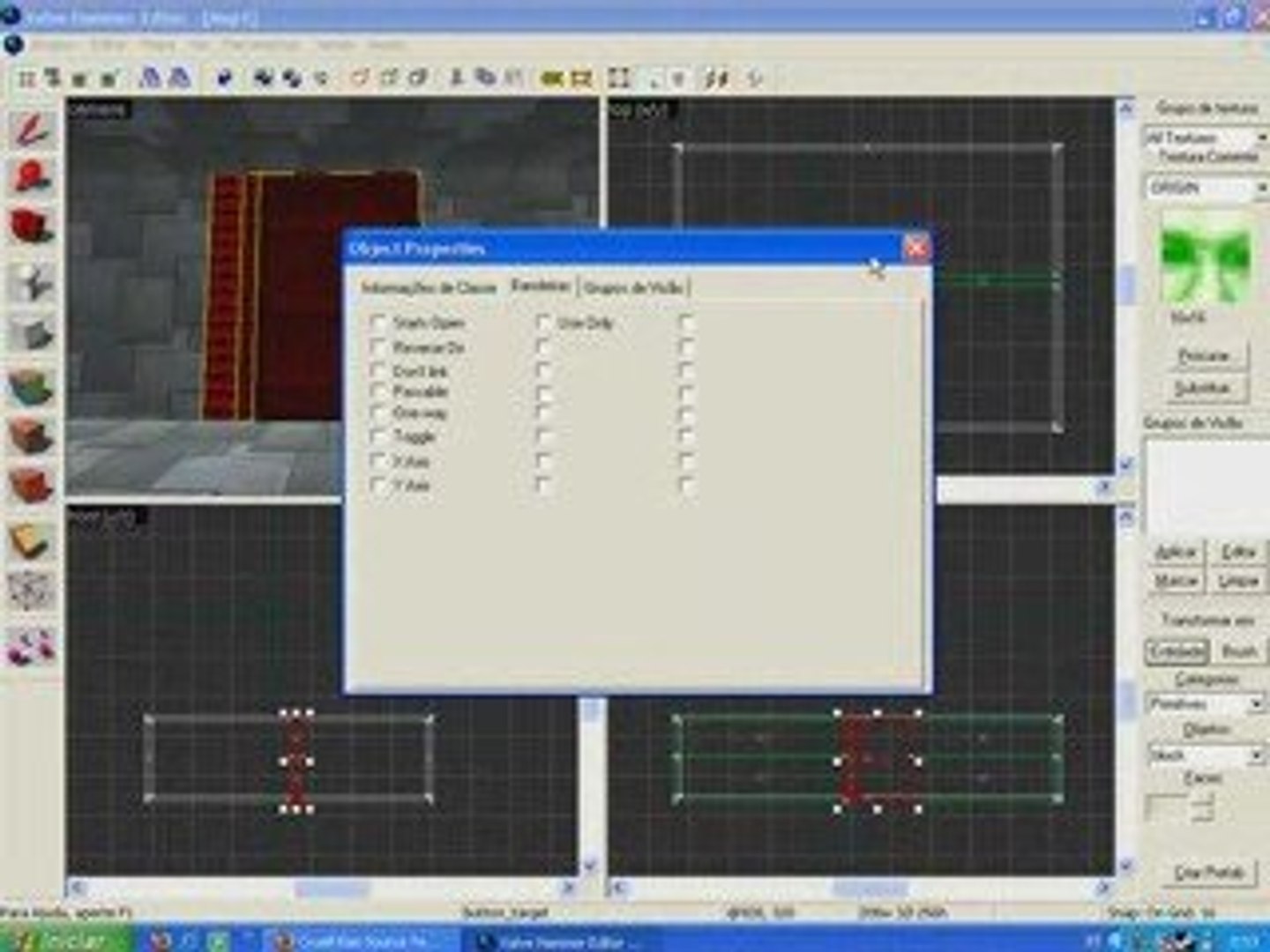The image size is (1270, 952).
Task: Close the Object Properties dialog
Action: click(x=916, y=248)
